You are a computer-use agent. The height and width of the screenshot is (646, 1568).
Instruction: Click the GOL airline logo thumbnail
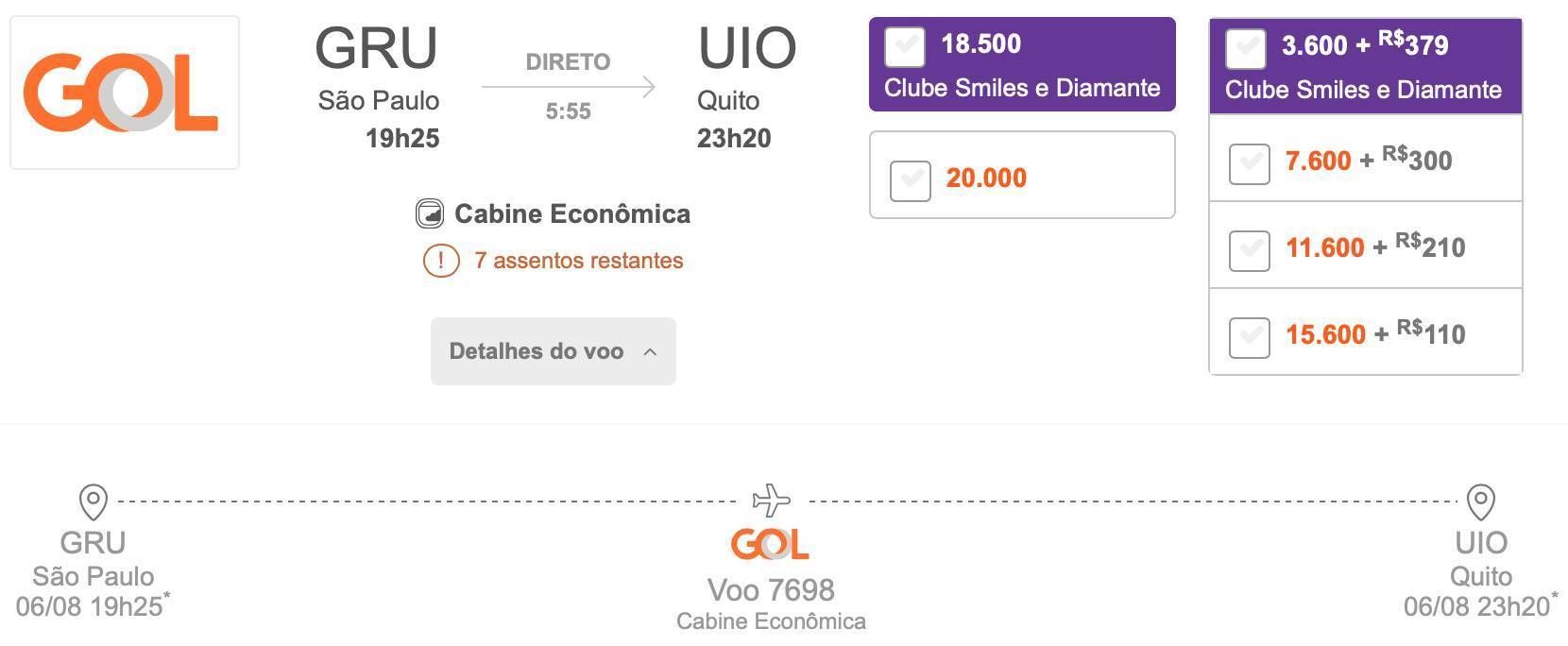tap(124, 93)
